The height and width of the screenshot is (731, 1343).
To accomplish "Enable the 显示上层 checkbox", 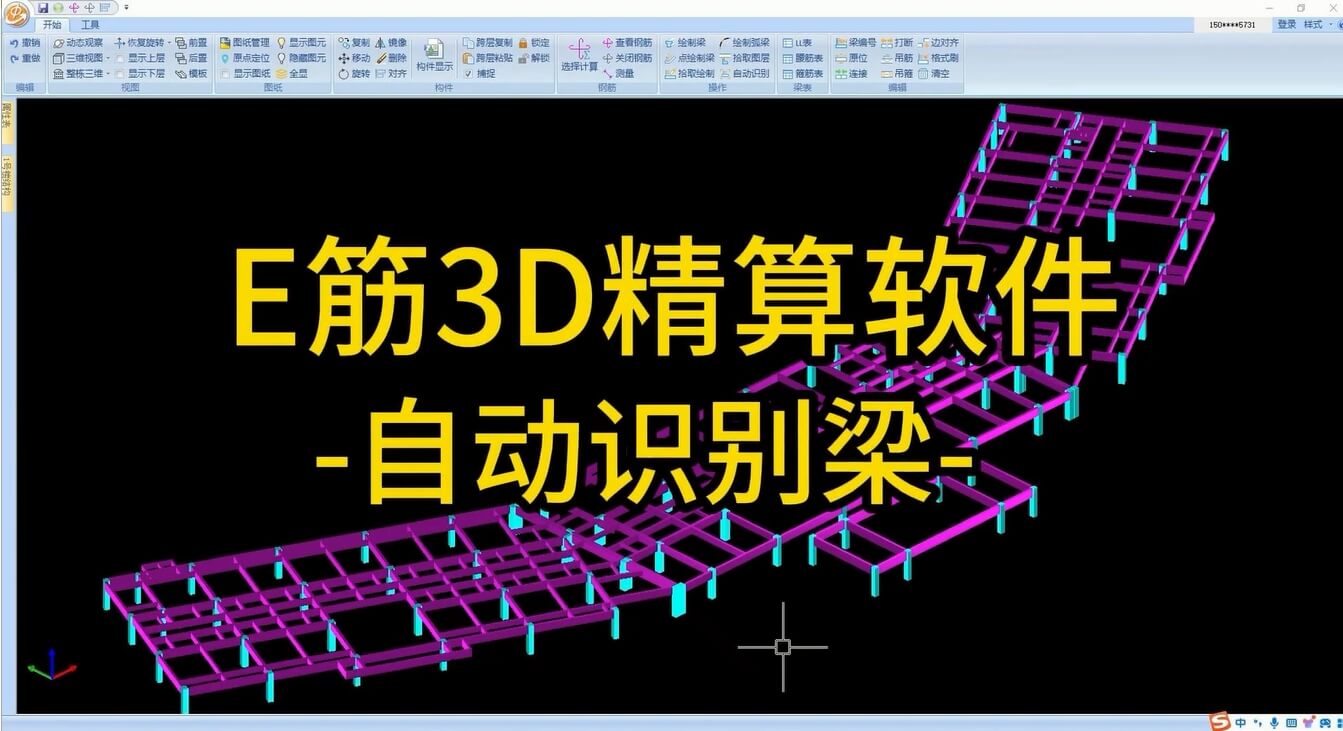I will tap(120, 58).
